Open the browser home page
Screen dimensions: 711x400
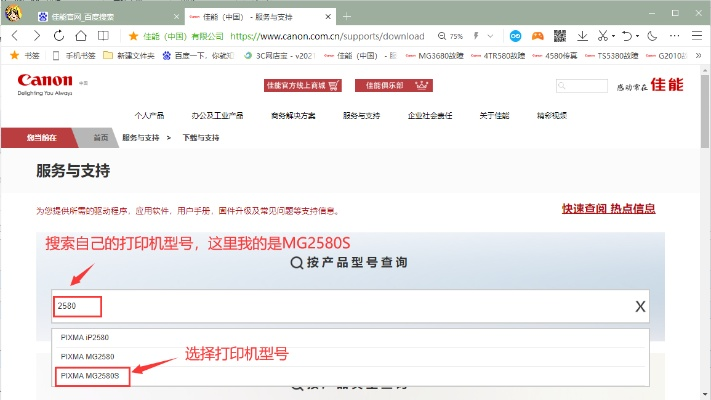coord(81,36)
